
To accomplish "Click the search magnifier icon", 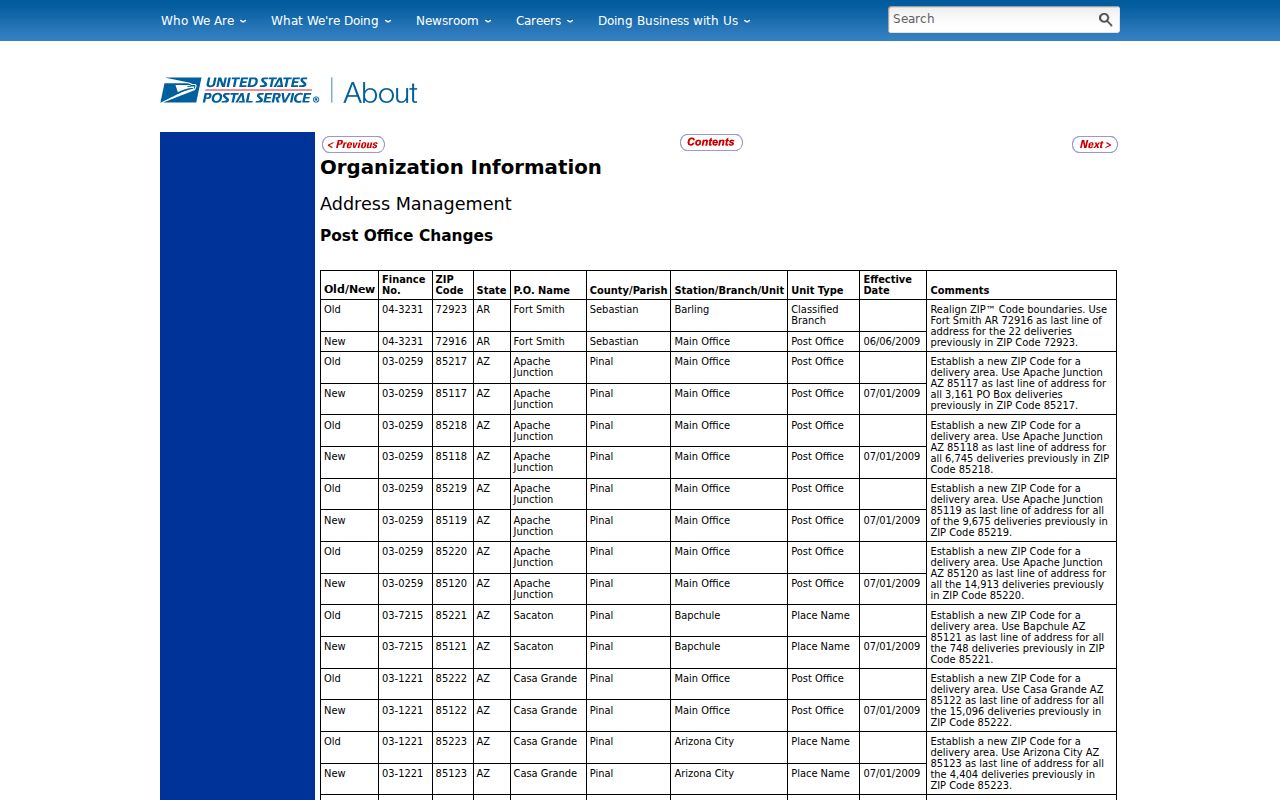I will click(1105, 20).
